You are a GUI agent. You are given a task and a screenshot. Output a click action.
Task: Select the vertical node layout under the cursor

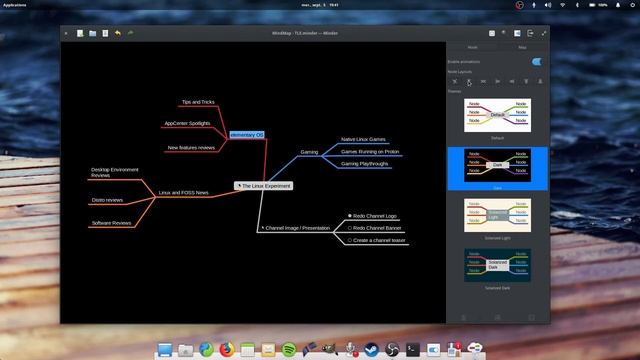click(x=469, y=81)
